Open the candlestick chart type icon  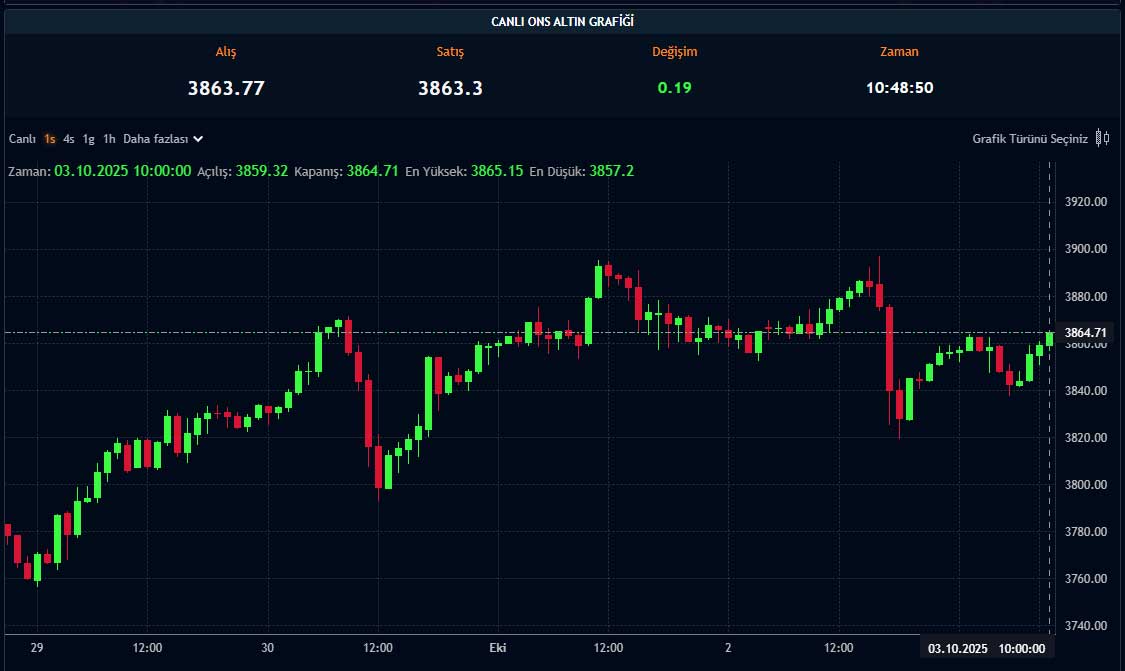pos(1102,139)
